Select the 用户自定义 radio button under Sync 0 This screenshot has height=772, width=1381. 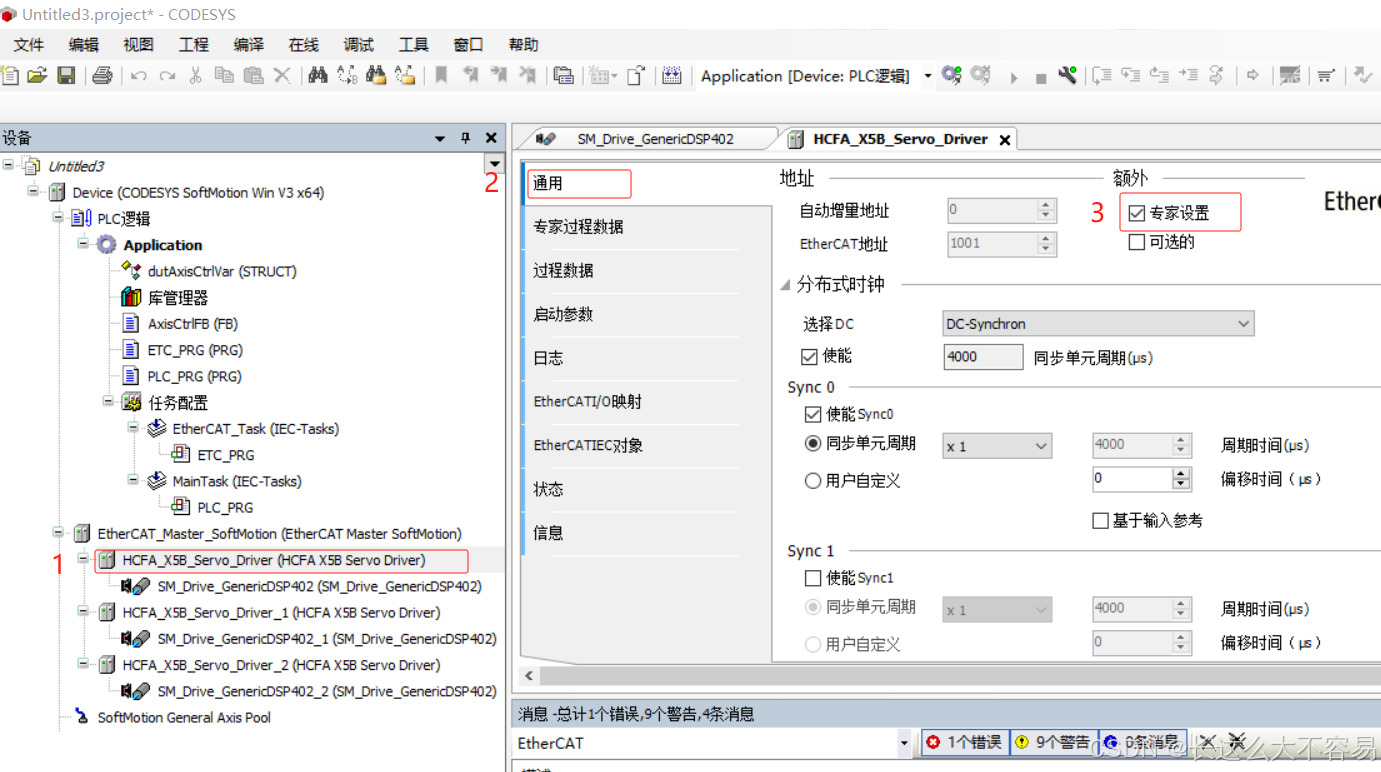(x=813, y=479)
